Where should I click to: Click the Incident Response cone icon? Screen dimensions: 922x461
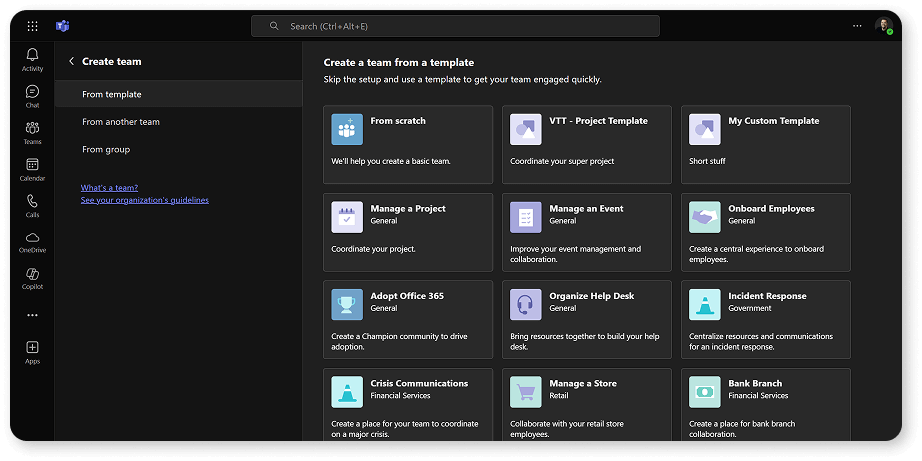click(704, 305)
